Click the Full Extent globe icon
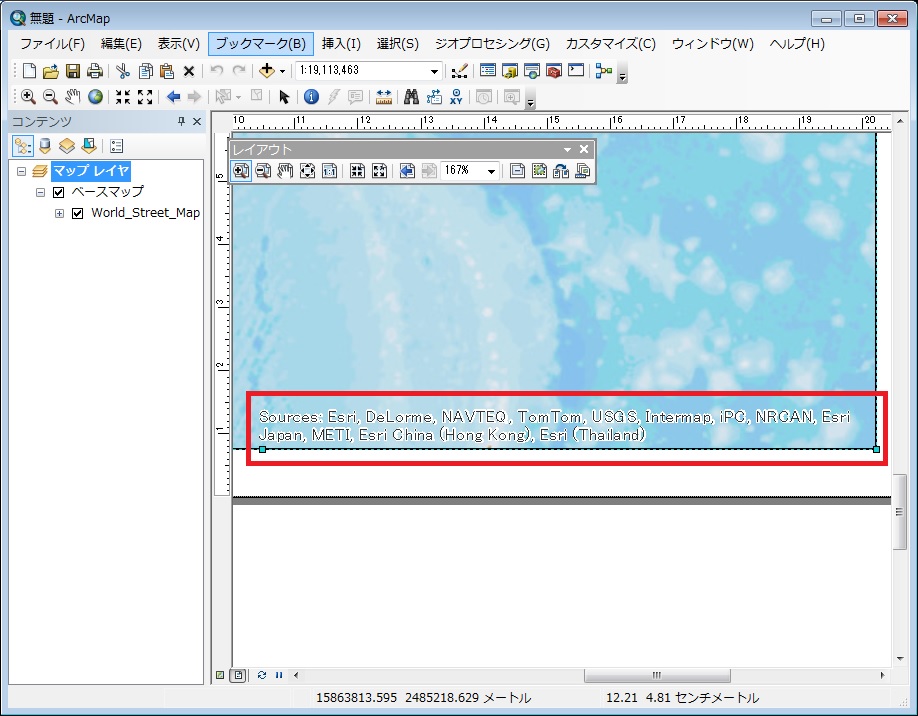 click(x=95, y=97)
